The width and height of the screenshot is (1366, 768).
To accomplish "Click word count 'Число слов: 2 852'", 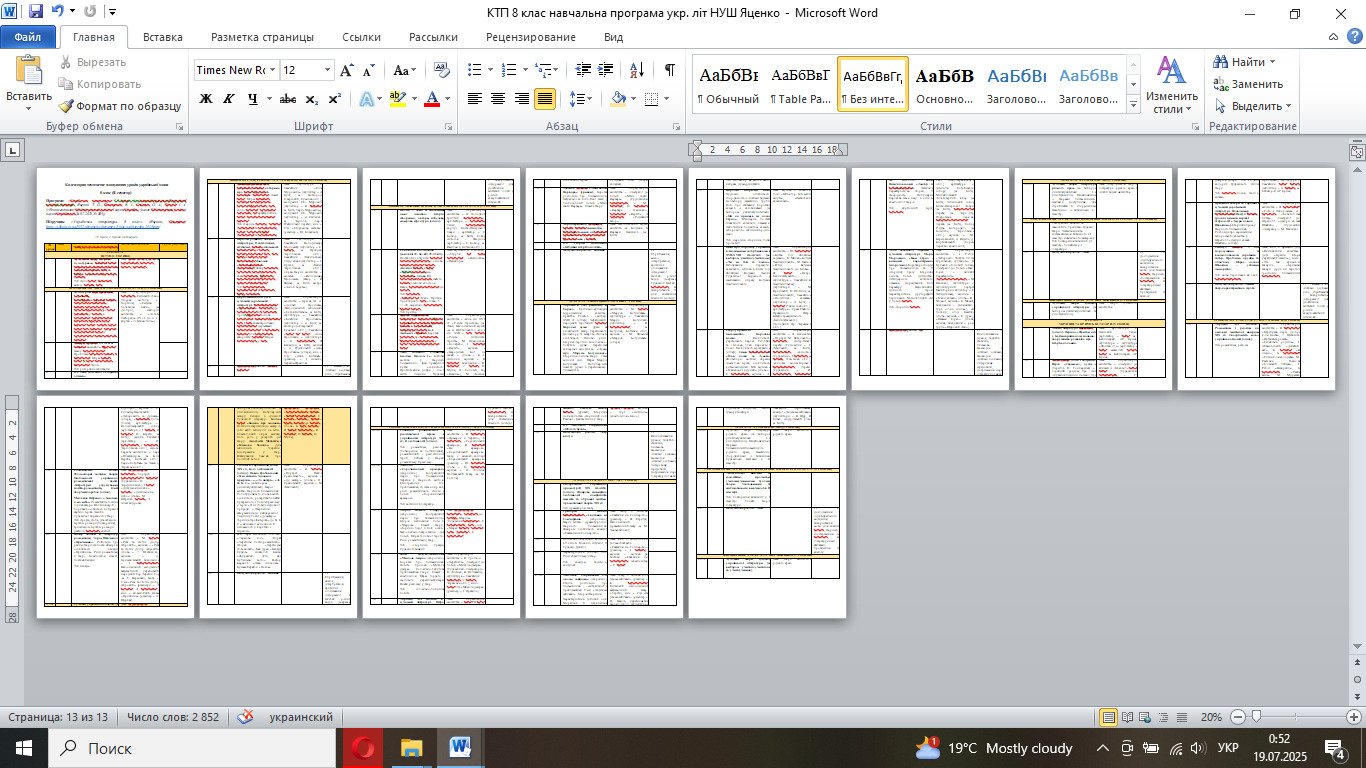I will [x=173, y=717].
